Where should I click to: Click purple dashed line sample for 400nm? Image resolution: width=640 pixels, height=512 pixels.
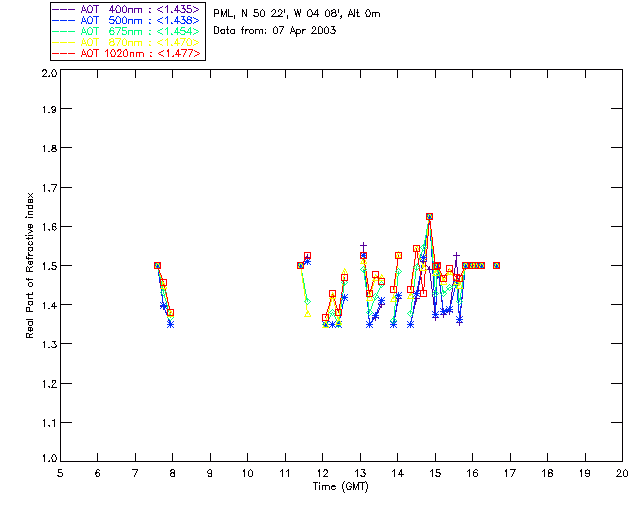(x=64, y=9)
